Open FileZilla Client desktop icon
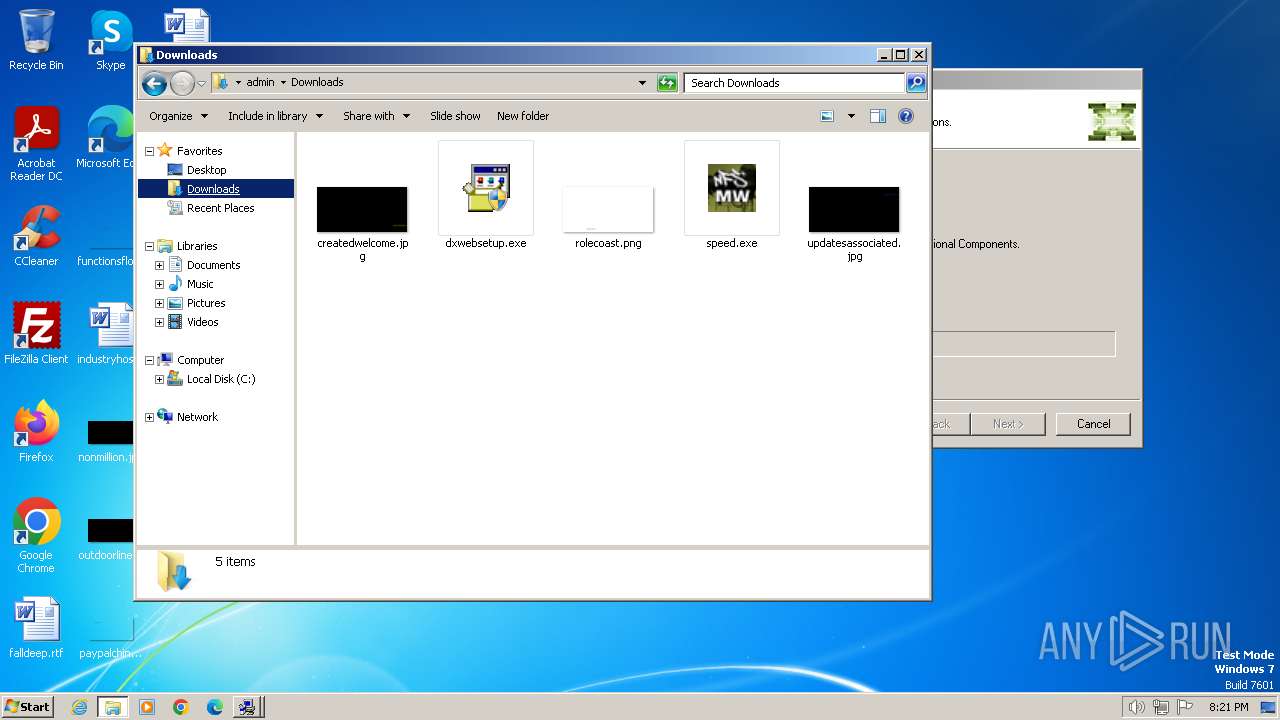Screen dimensions: 1280x720 click(36, 334)
